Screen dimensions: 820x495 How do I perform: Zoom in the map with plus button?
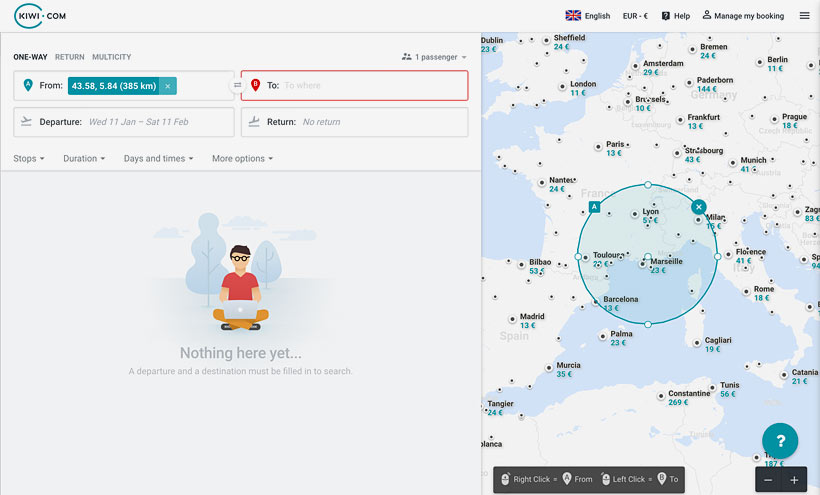pos(794,480)
